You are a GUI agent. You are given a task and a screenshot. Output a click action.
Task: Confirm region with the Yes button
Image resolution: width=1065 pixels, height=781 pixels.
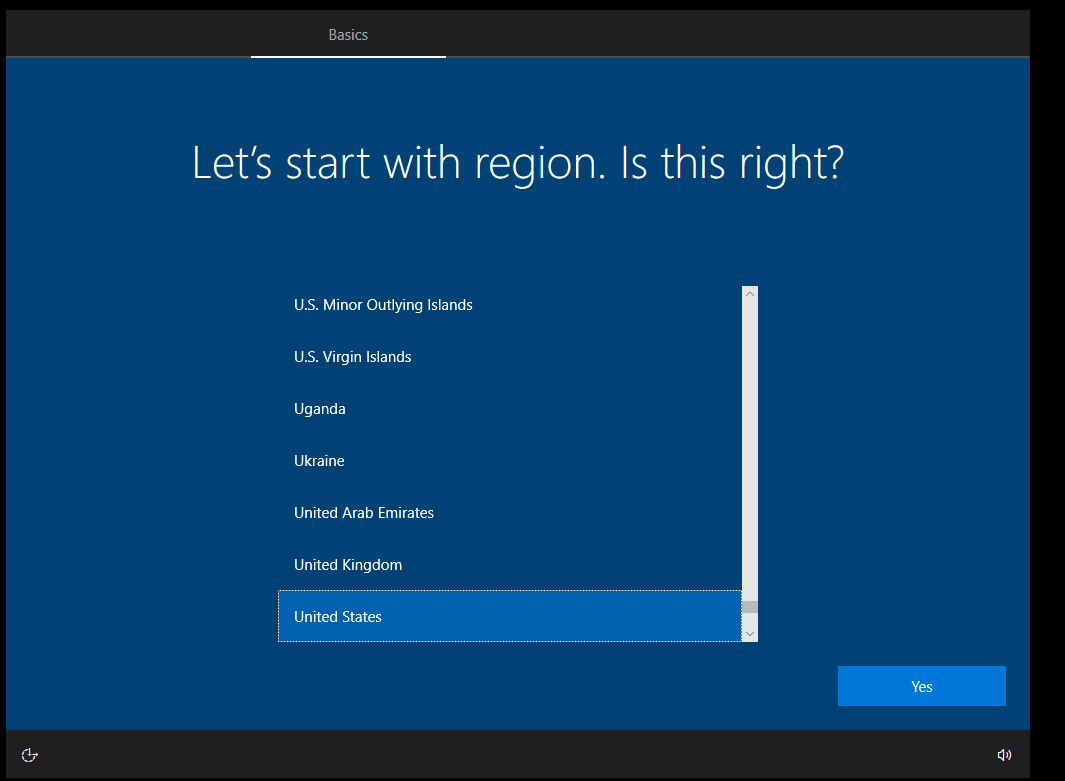[921, 686]
